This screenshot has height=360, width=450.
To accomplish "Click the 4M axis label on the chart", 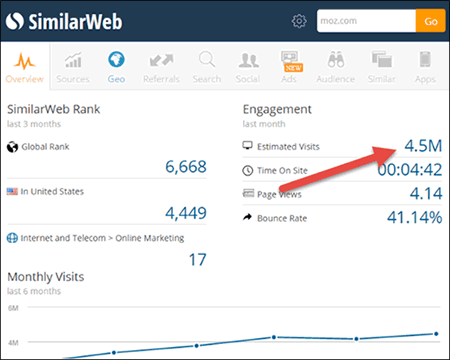I will [13, 343].
